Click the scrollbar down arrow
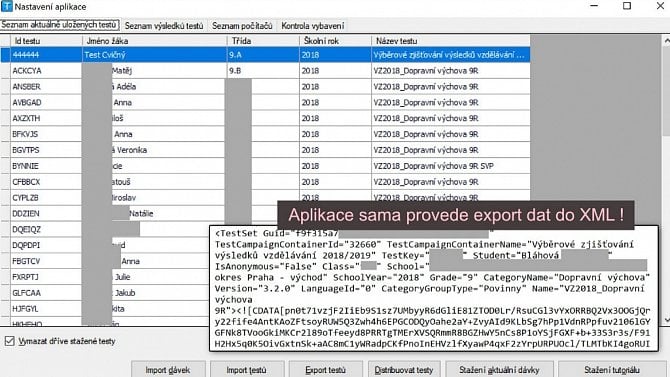Screen dimensions: 670x377 click(x=667, y=320)
